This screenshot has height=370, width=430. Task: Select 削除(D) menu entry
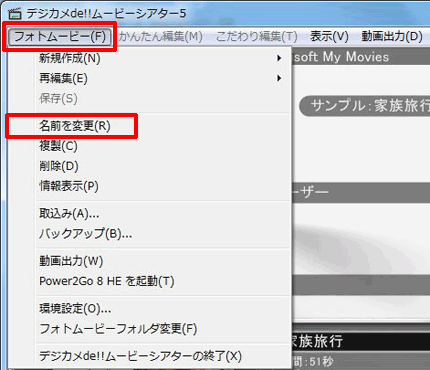tap(59, 166)
